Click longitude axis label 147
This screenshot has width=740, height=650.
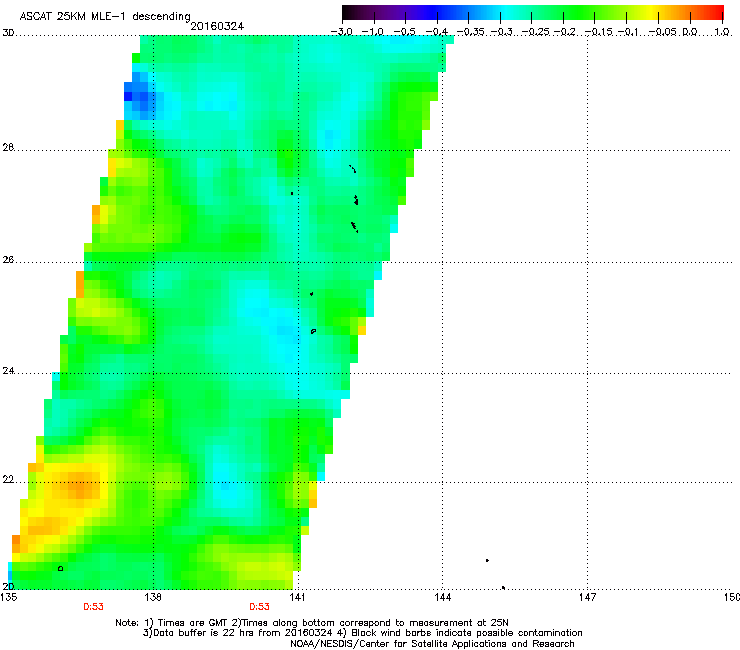pos(587,597)
